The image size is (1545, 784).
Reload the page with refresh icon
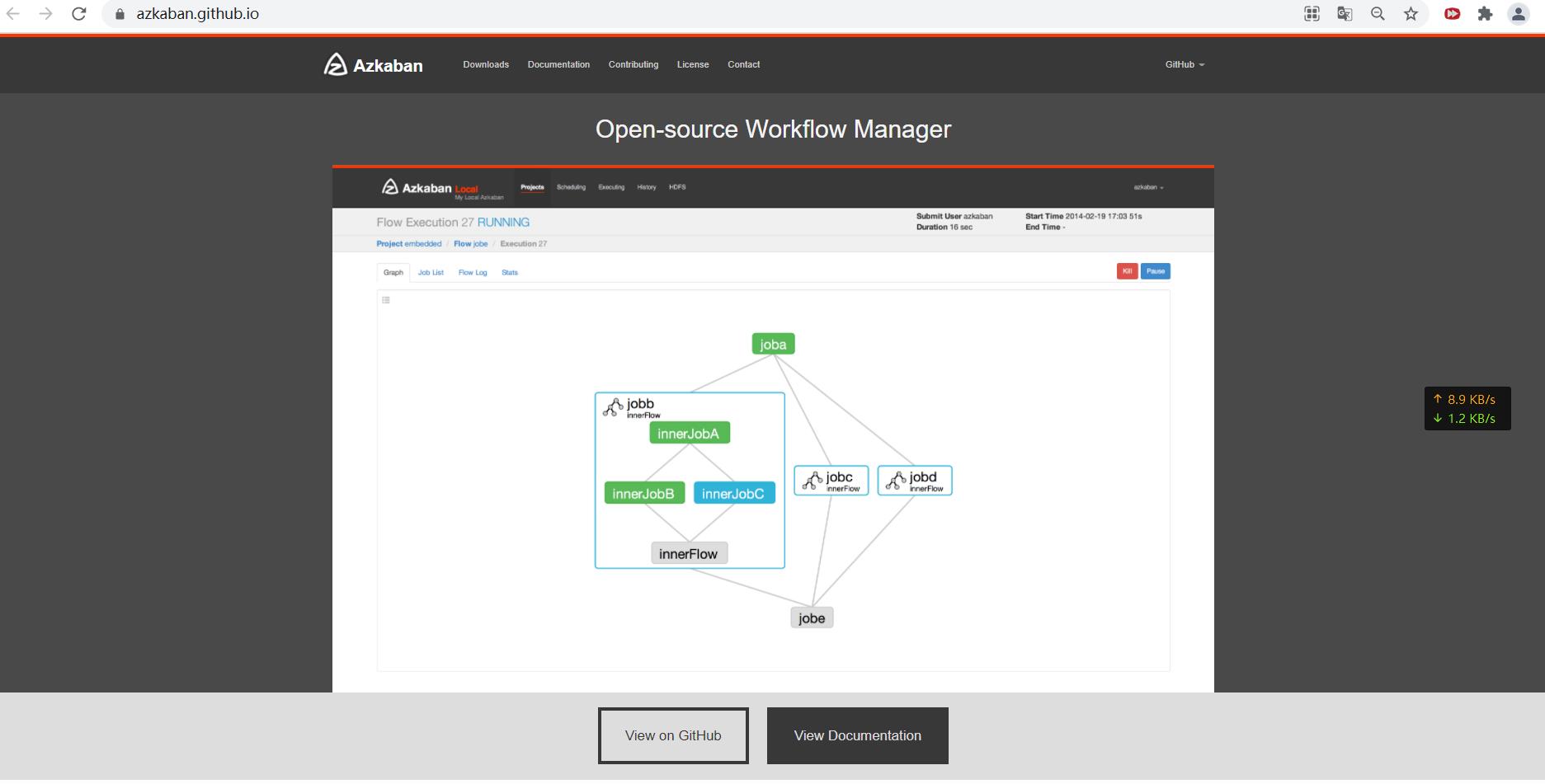tap(79, 14)
